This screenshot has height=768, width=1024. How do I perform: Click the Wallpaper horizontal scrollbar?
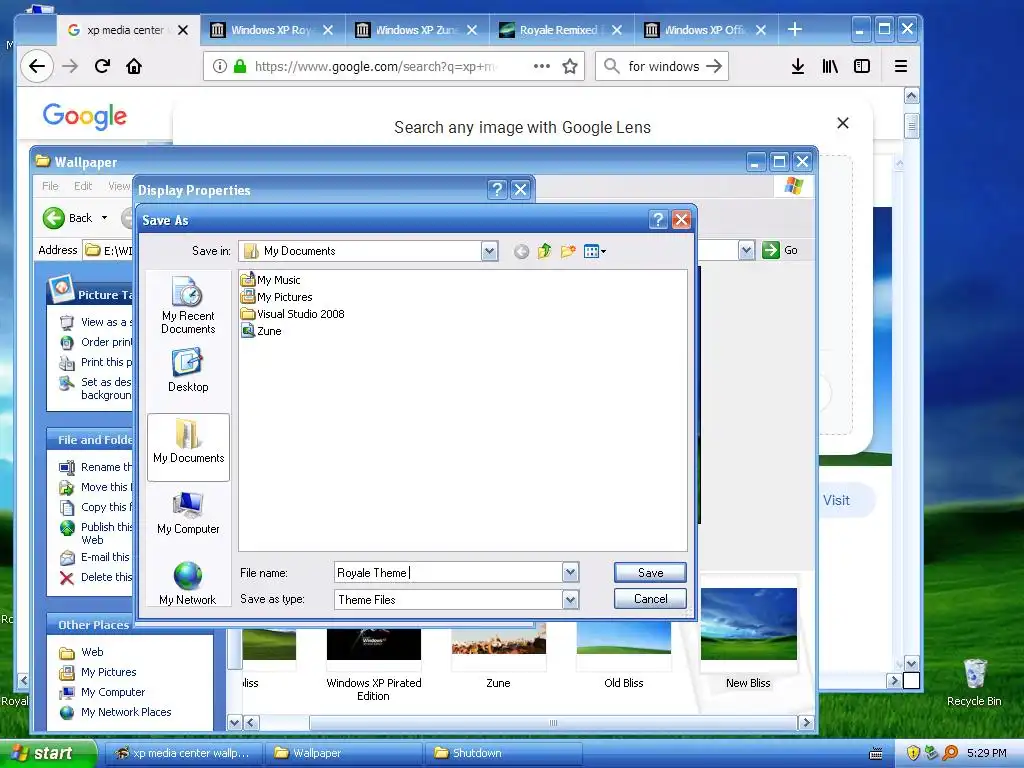tap(554, 723)
